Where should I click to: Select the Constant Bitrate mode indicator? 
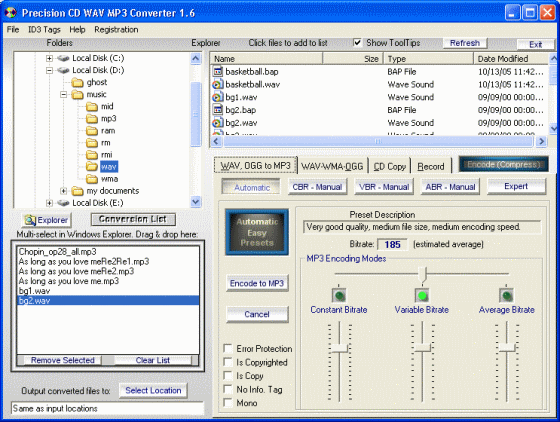[x=339, y=295]
